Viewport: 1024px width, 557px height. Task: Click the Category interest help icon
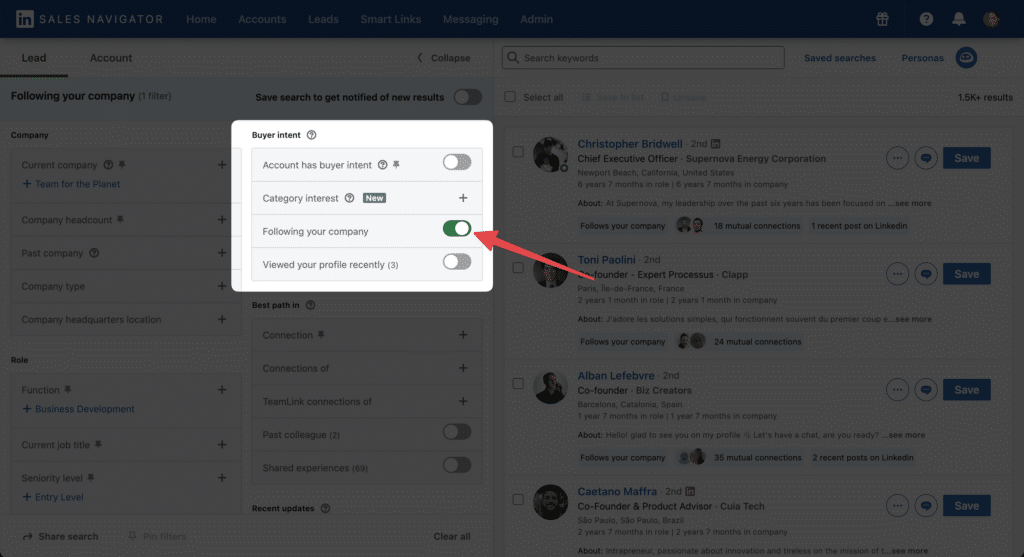coord(349,198)
